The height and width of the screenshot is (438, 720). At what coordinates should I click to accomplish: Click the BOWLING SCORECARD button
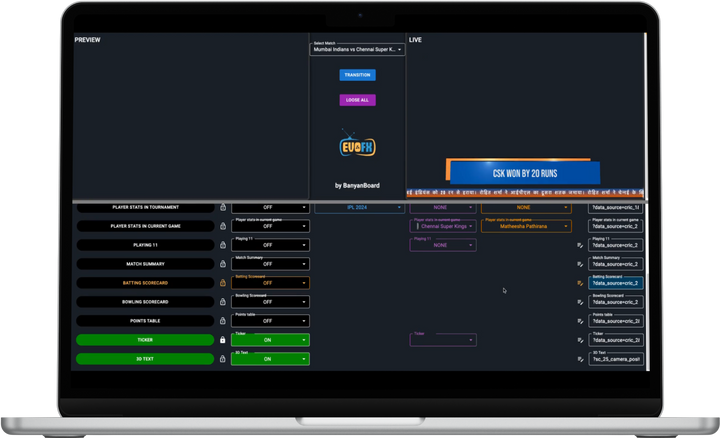click(x=145, y=302)
